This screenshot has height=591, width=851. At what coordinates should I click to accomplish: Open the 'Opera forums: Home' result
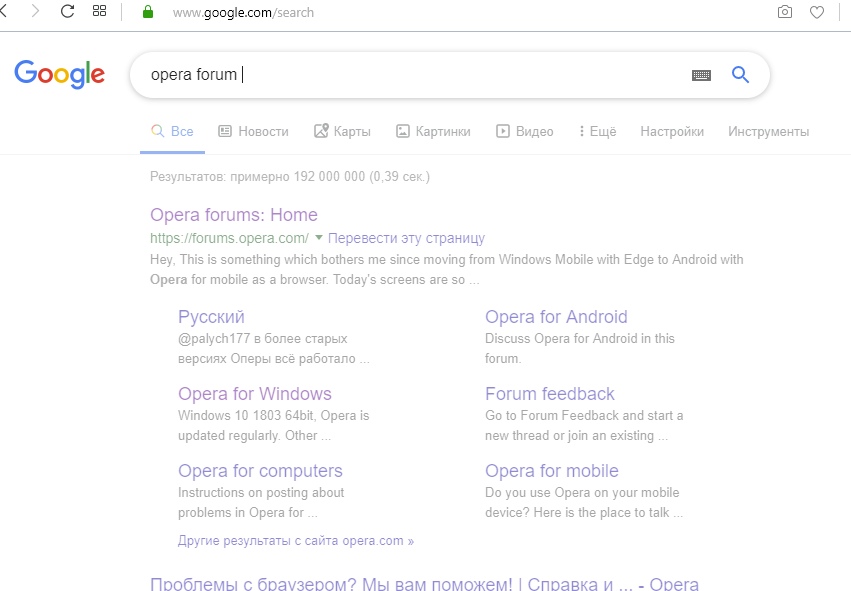pyautogui.click(x=234, y=215)
